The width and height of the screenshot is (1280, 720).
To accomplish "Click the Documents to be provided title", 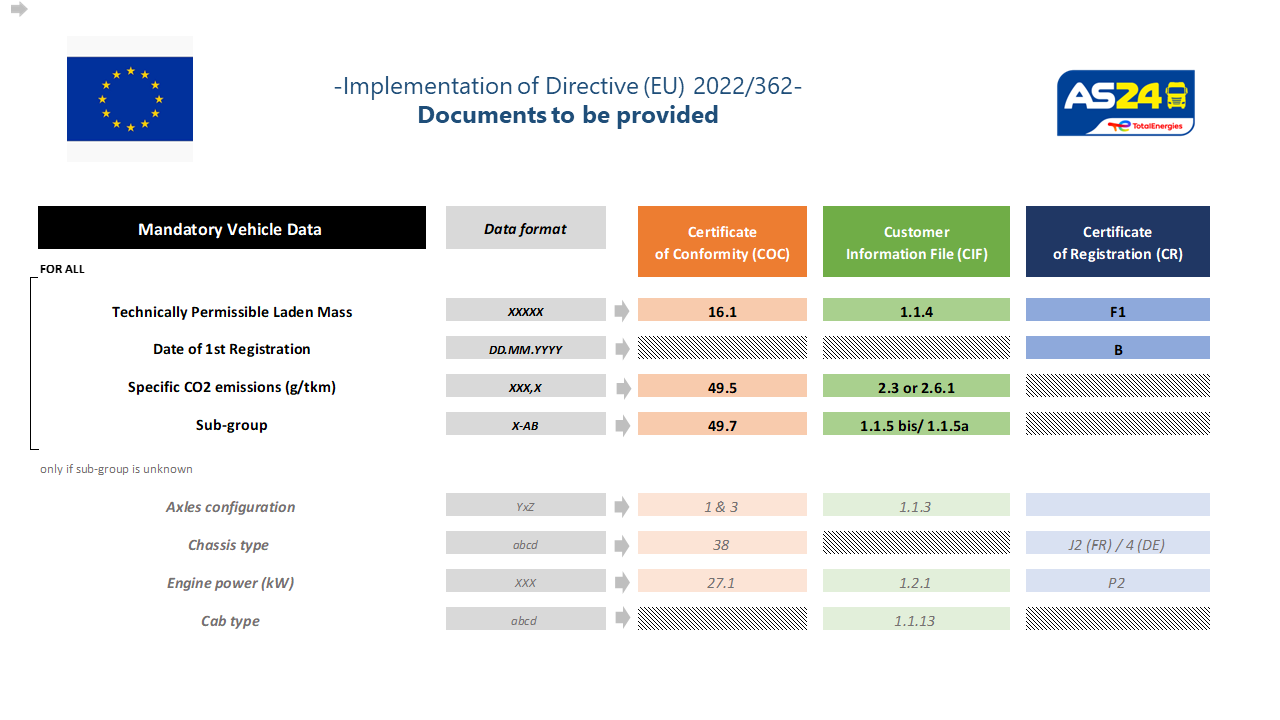I will click(x=567, y=115).
